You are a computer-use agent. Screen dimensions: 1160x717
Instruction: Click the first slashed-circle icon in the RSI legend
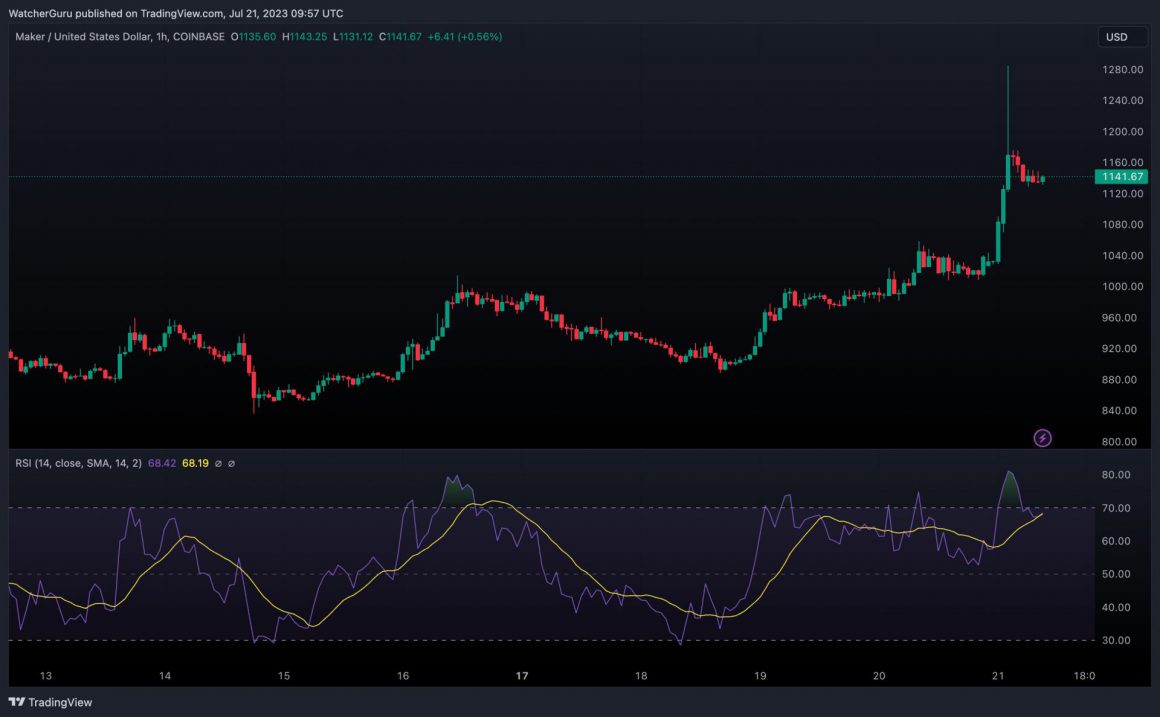click(x=218, y=462)
